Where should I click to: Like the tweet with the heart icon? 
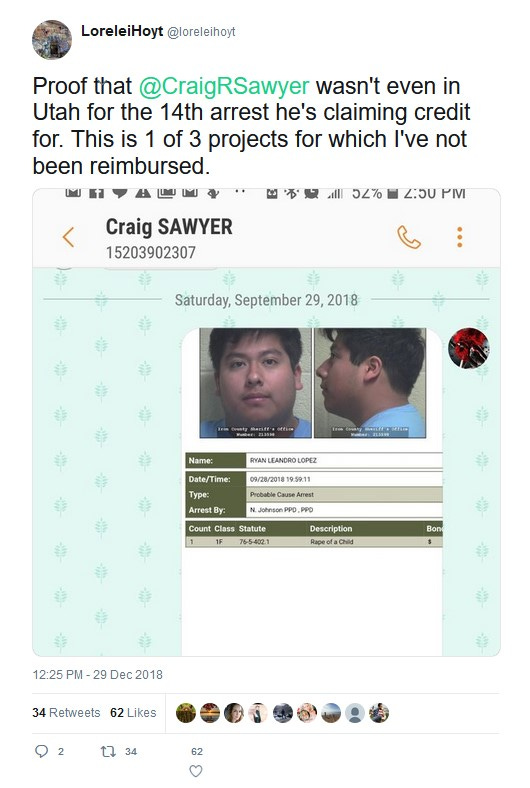196,770
